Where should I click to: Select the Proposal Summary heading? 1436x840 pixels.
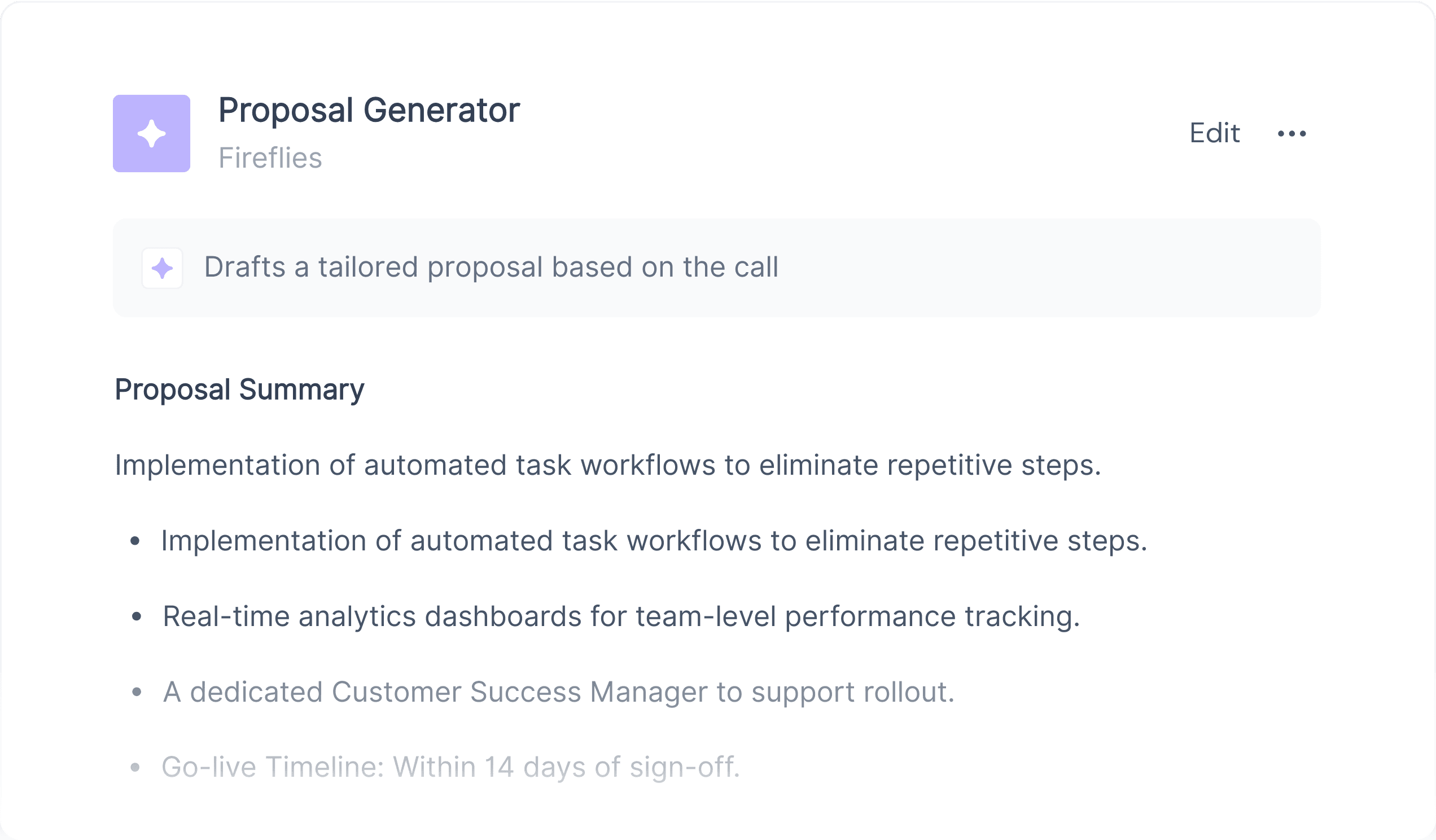coord(239,391)
